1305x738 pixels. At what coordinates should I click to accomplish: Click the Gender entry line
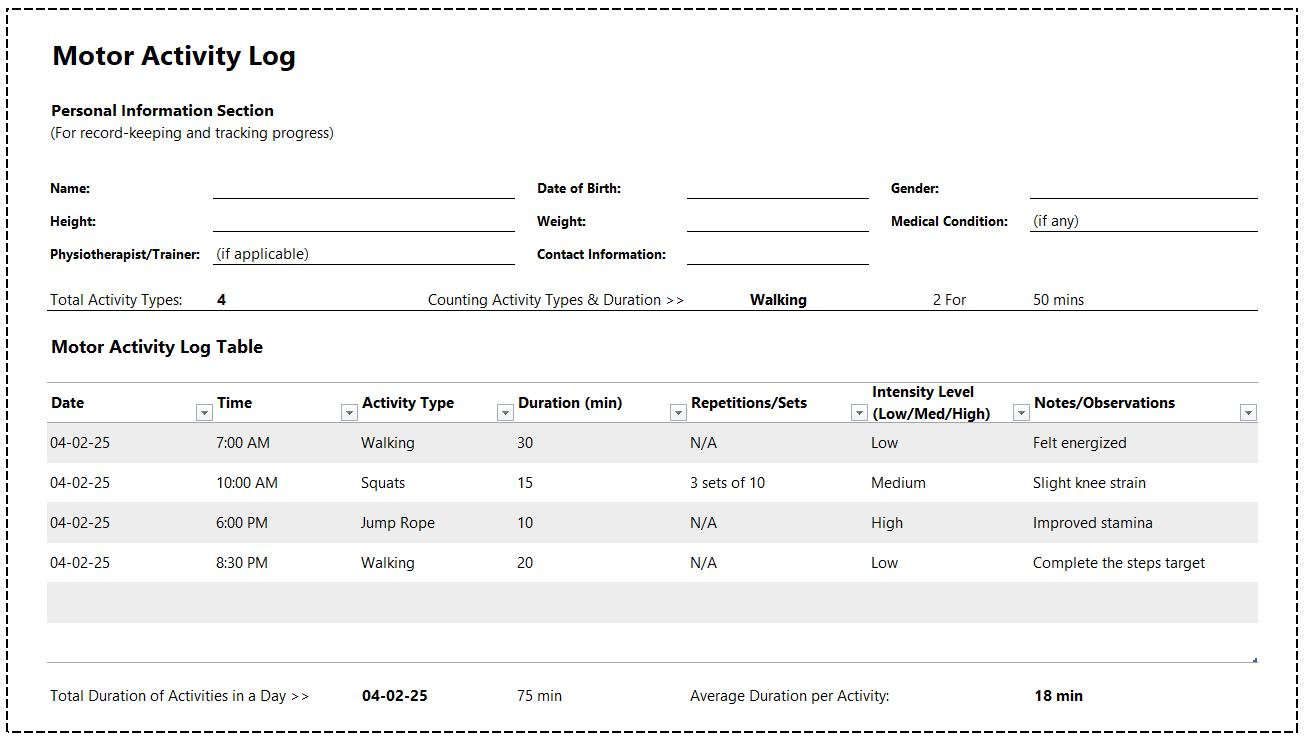1143,188
